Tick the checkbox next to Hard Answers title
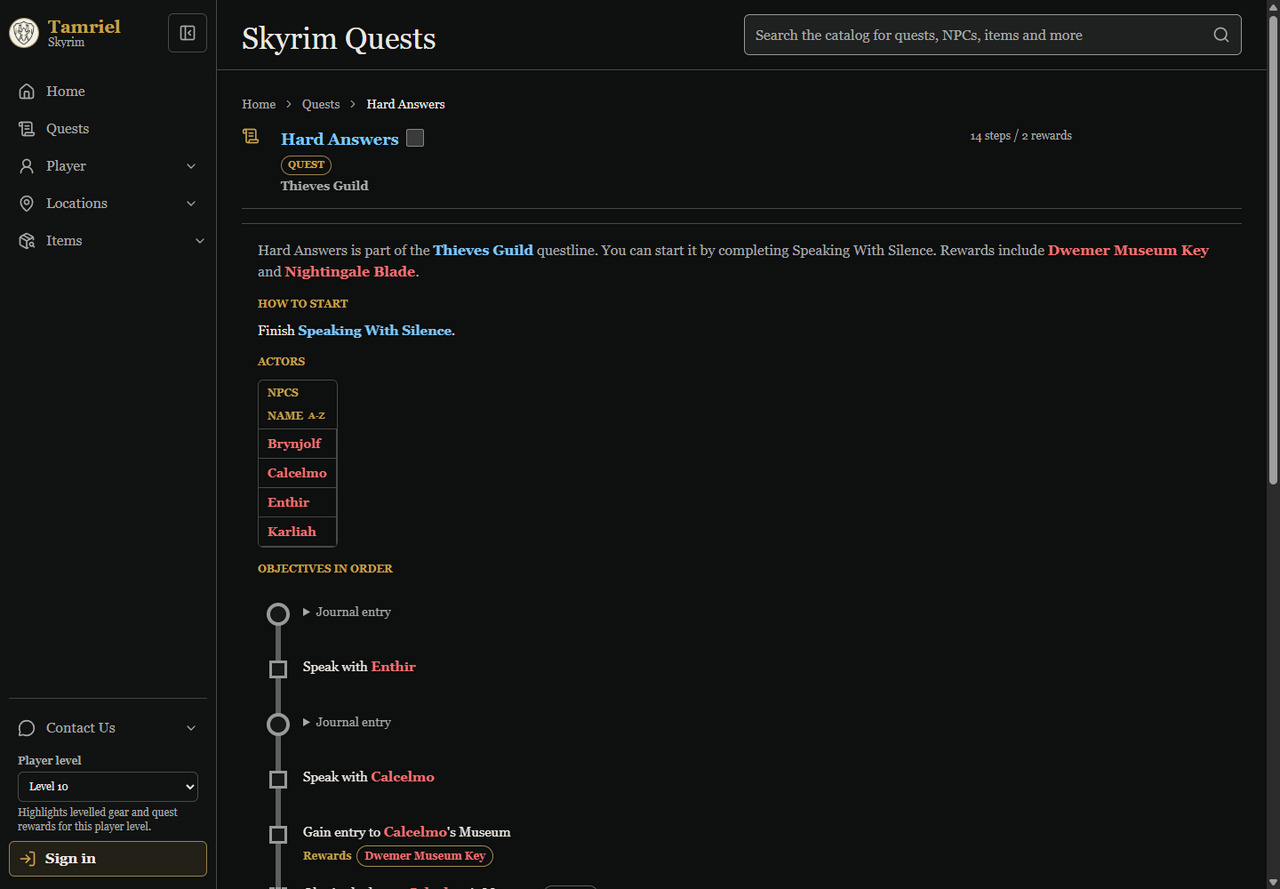Image resolution: width=1280 pixels, height=889 pixels. 415,138
